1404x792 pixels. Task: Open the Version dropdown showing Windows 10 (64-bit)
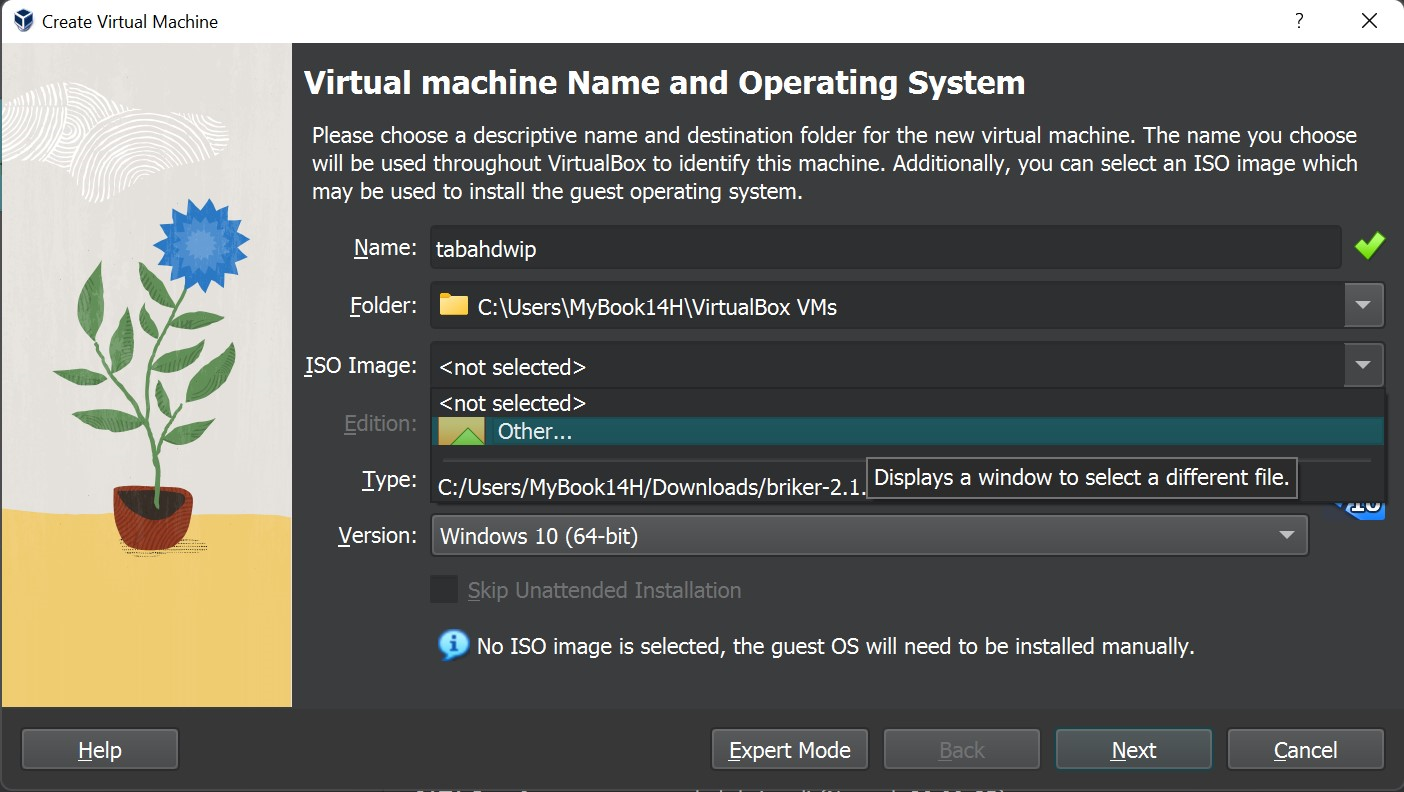point(869,536)
